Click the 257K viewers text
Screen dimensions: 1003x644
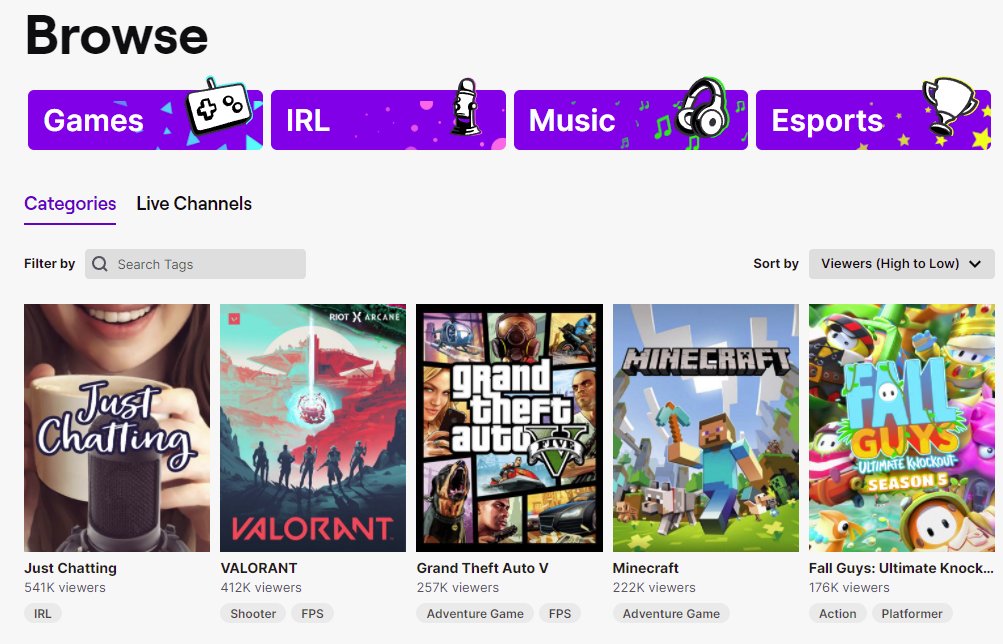click(457, 587)
